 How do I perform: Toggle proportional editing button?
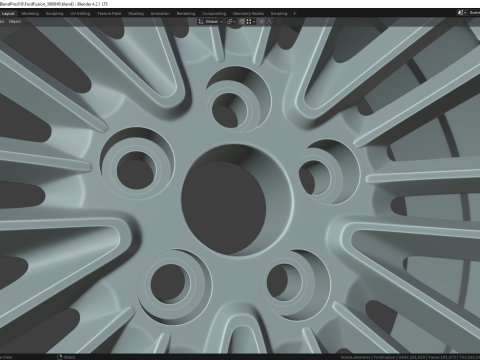(262, 22)
